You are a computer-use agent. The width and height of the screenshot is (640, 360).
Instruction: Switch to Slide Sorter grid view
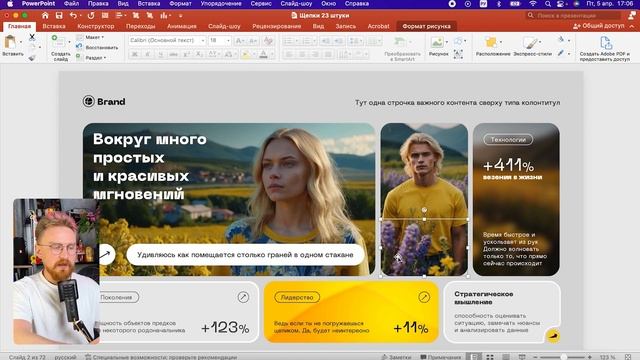[490, 357]
